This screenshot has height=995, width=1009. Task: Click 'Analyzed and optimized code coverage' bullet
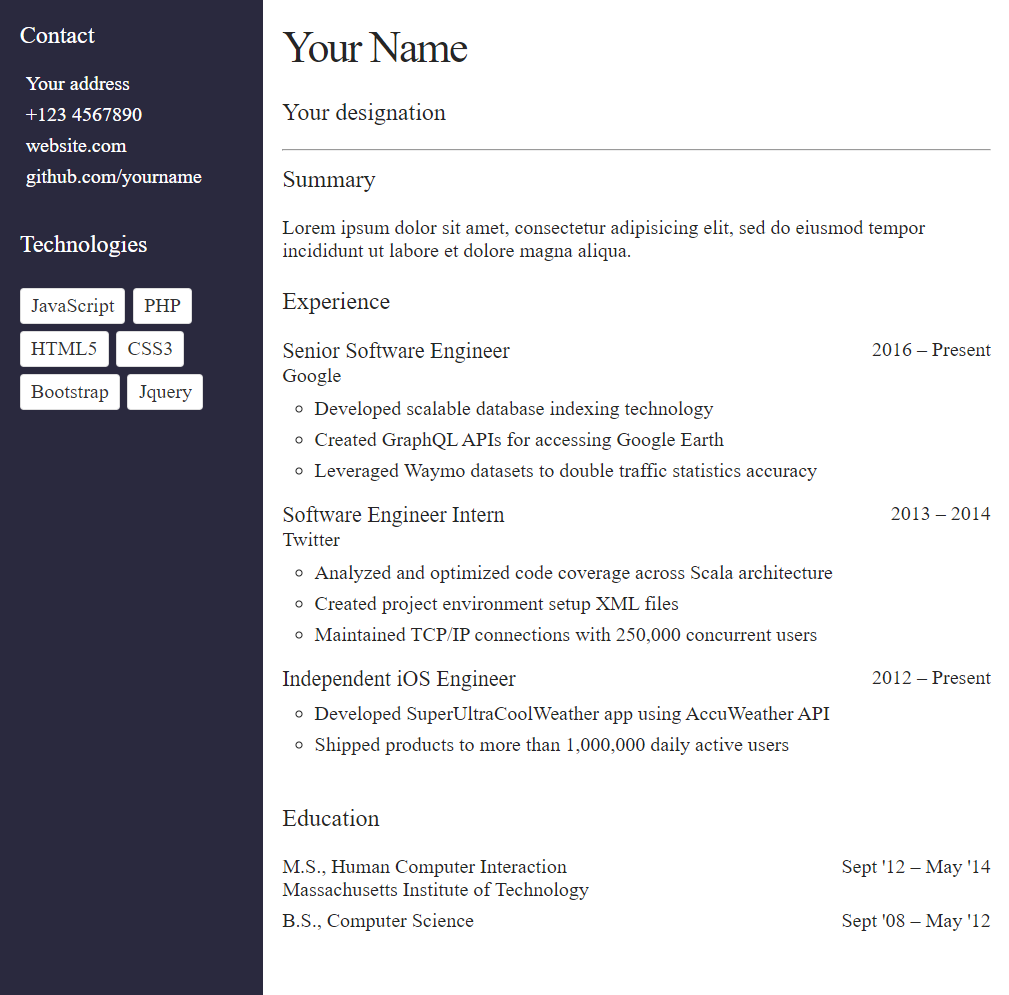tap(573, 573)
